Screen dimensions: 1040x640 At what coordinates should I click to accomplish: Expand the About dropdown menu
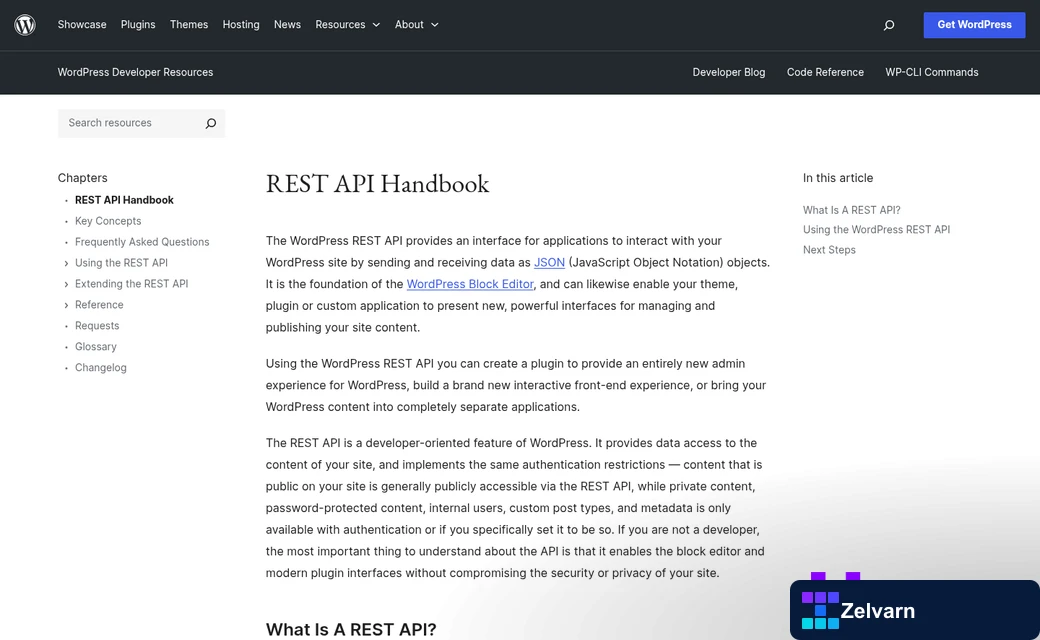point(417,25)
